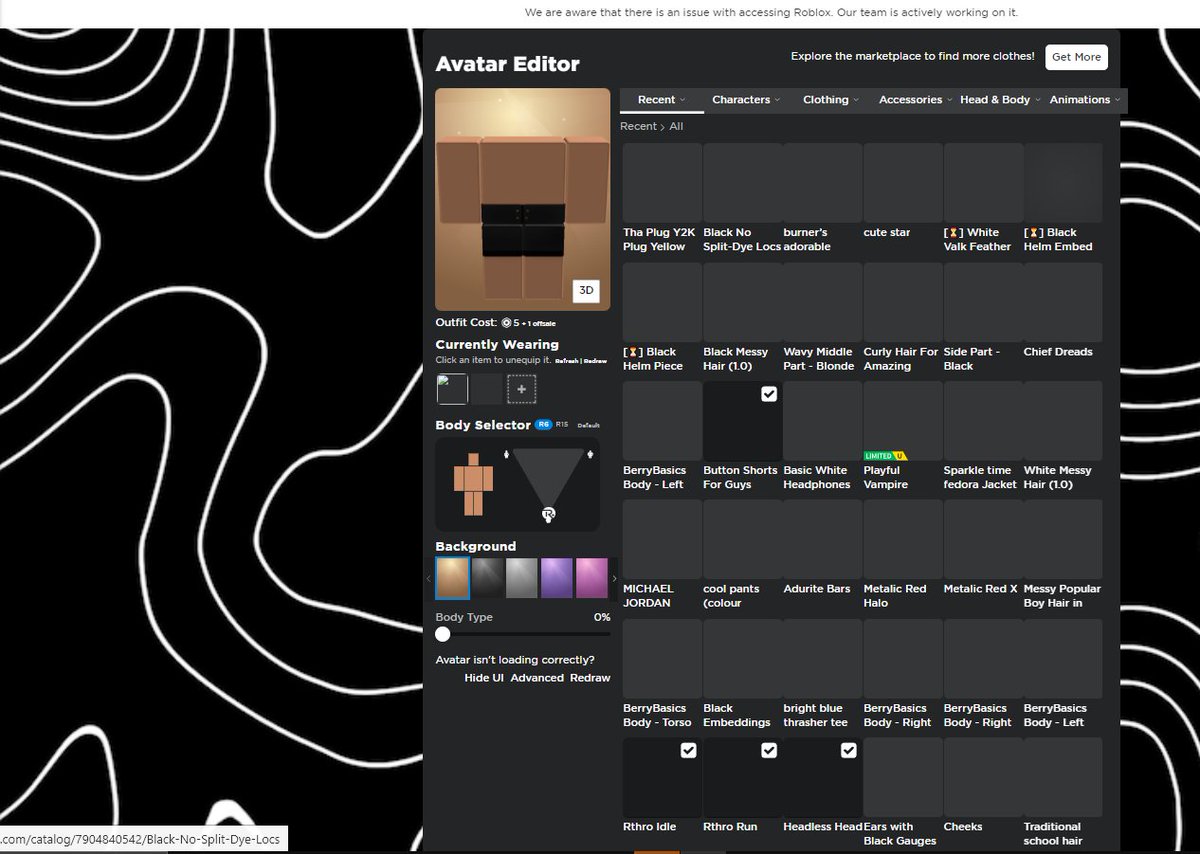
Task: Click the small figure icon at triangle's right corner
Action: pyautogui.click(x=590, y=455)
